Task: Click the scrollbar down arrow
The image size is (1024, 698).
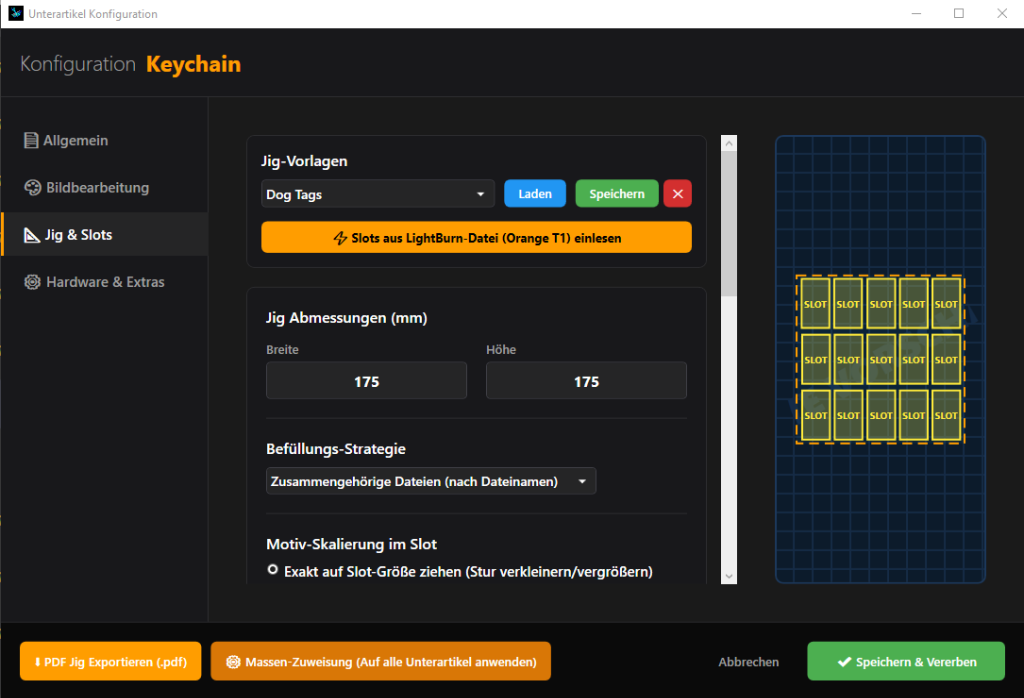Action: pos(729,577)
